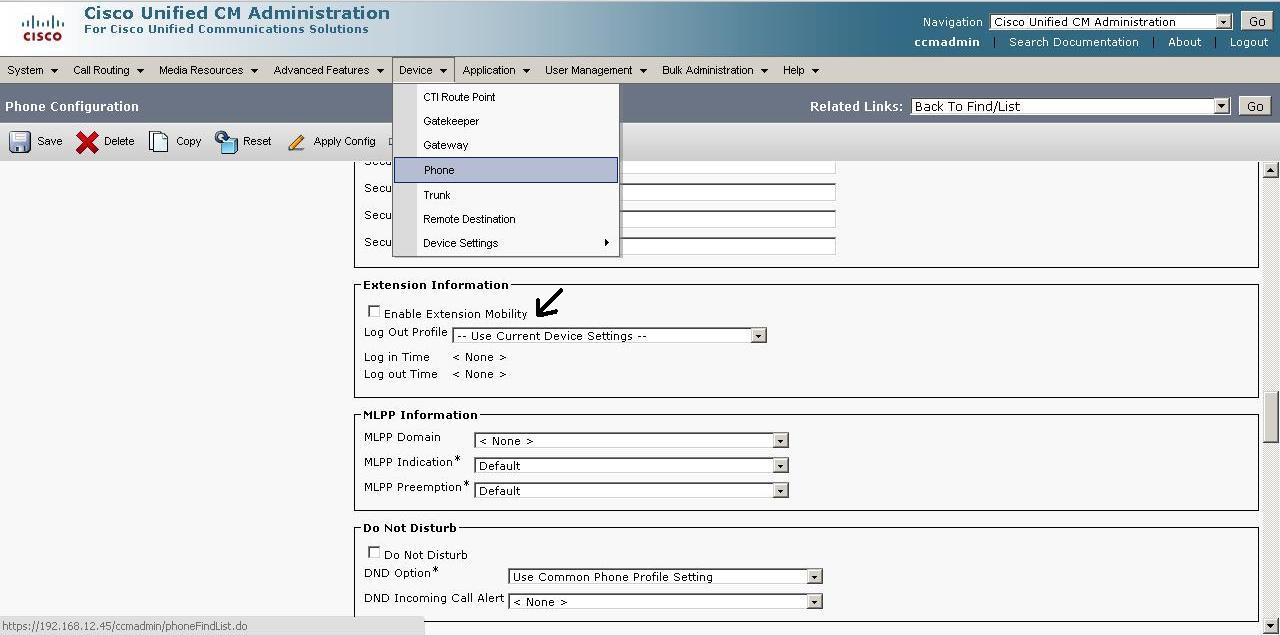Copy the current phone settings
This screenshot has width=1280, height=636.
point(175,141)
